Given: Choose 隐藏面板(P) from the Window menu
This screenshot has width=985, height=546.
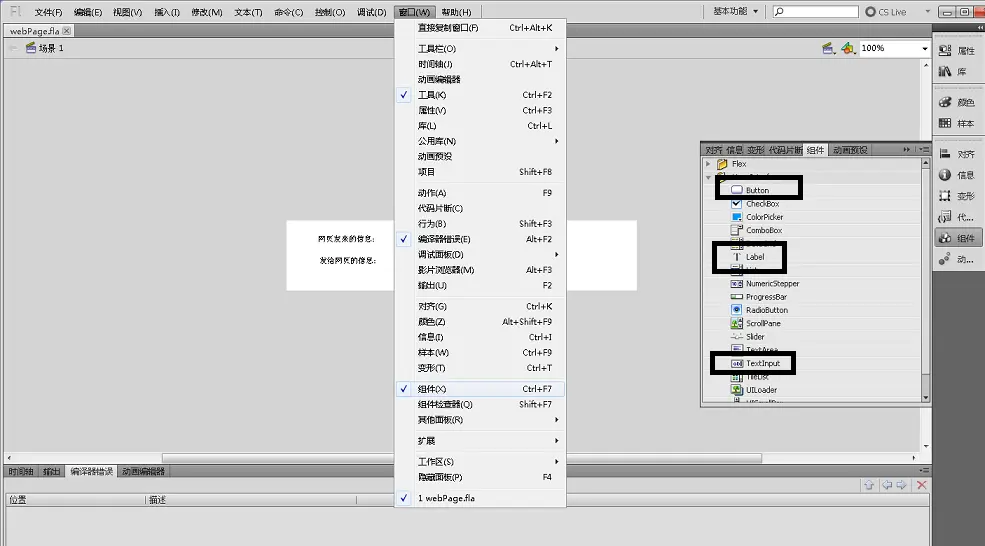Looking at the screenshot, I should 481,477.
